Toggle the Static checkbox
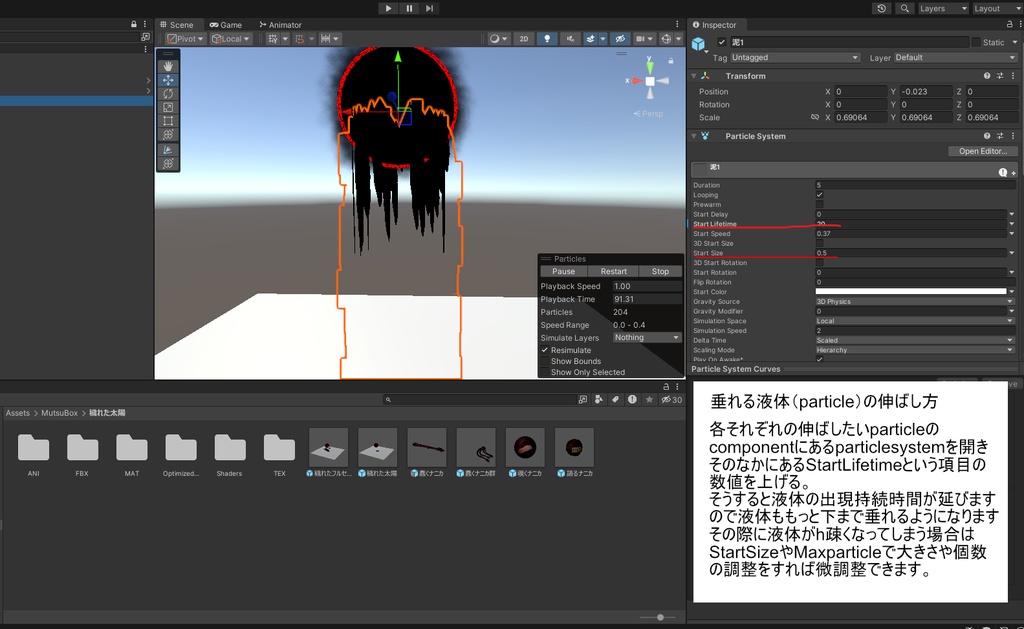Screen dimensions: 1024x629 pyautogui.click(x=976, y=42)
